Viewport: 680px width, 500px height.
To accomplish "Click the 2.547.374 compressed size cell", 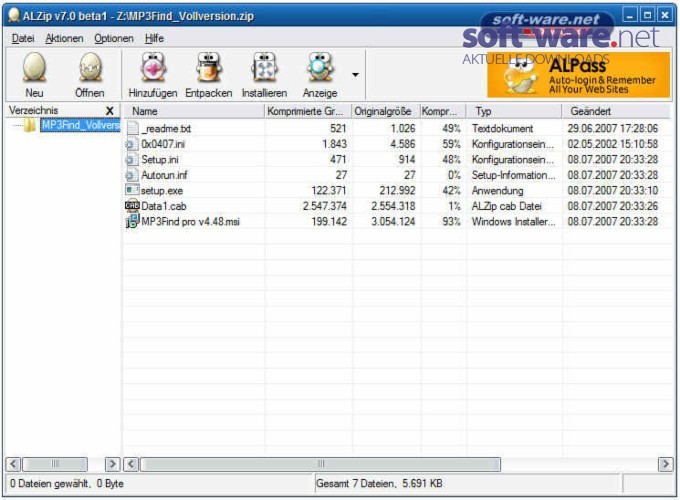I will pos(324,206).
